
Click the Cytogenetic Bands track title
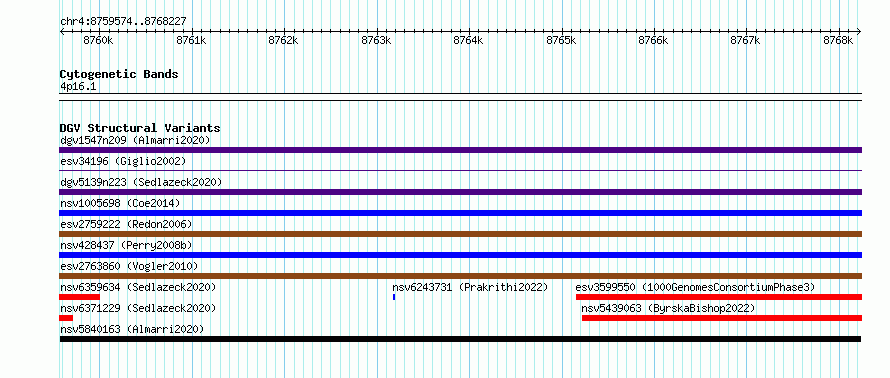tap(119, 74)
